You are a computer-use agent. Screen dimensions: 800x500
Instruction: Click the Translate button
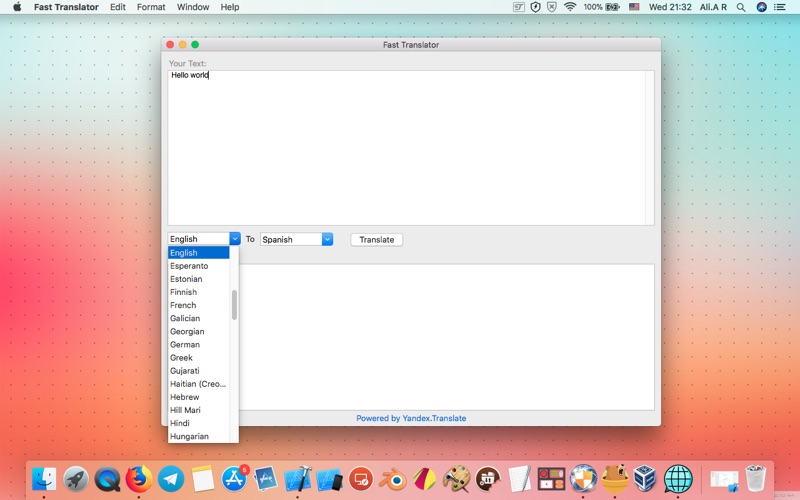(377, 239)
